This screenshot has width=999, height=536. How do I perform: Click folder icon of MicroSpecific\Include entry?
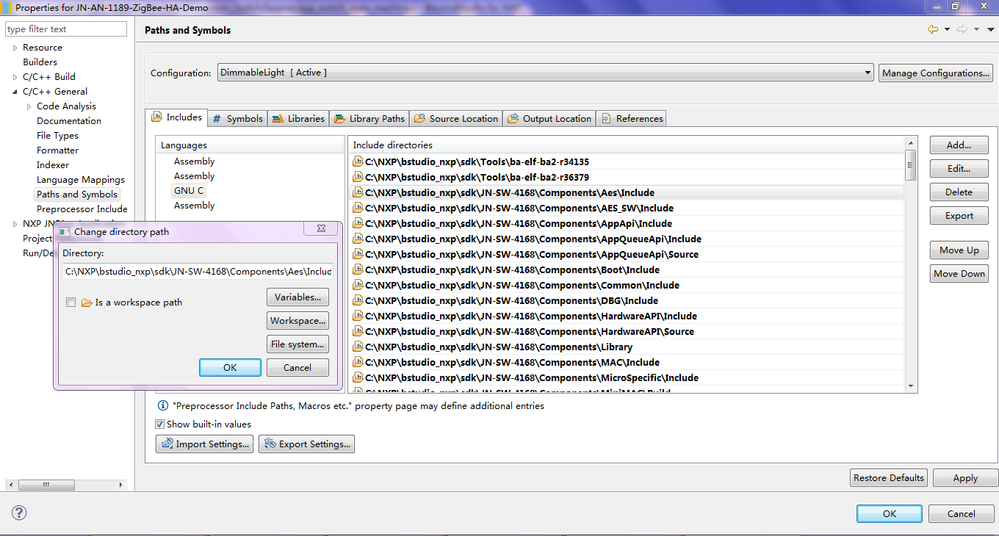point(358,377)
